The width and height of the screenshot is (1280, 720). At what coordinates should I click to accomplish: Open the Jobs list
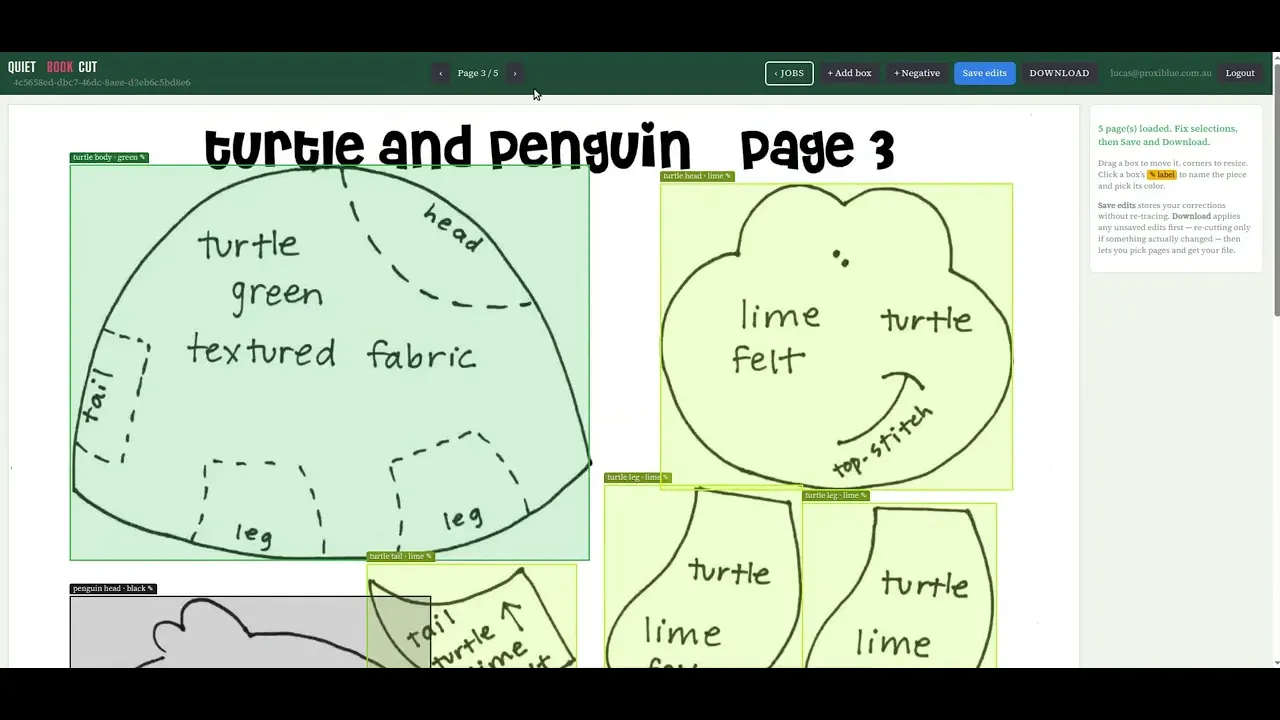(x=789, y=73)
